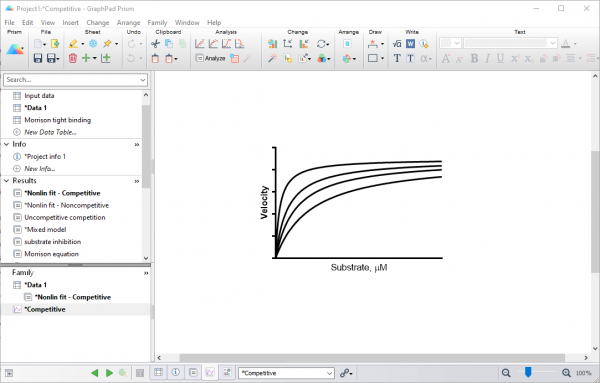
Task: Click the large T text tool
Action: coord(397,58)
